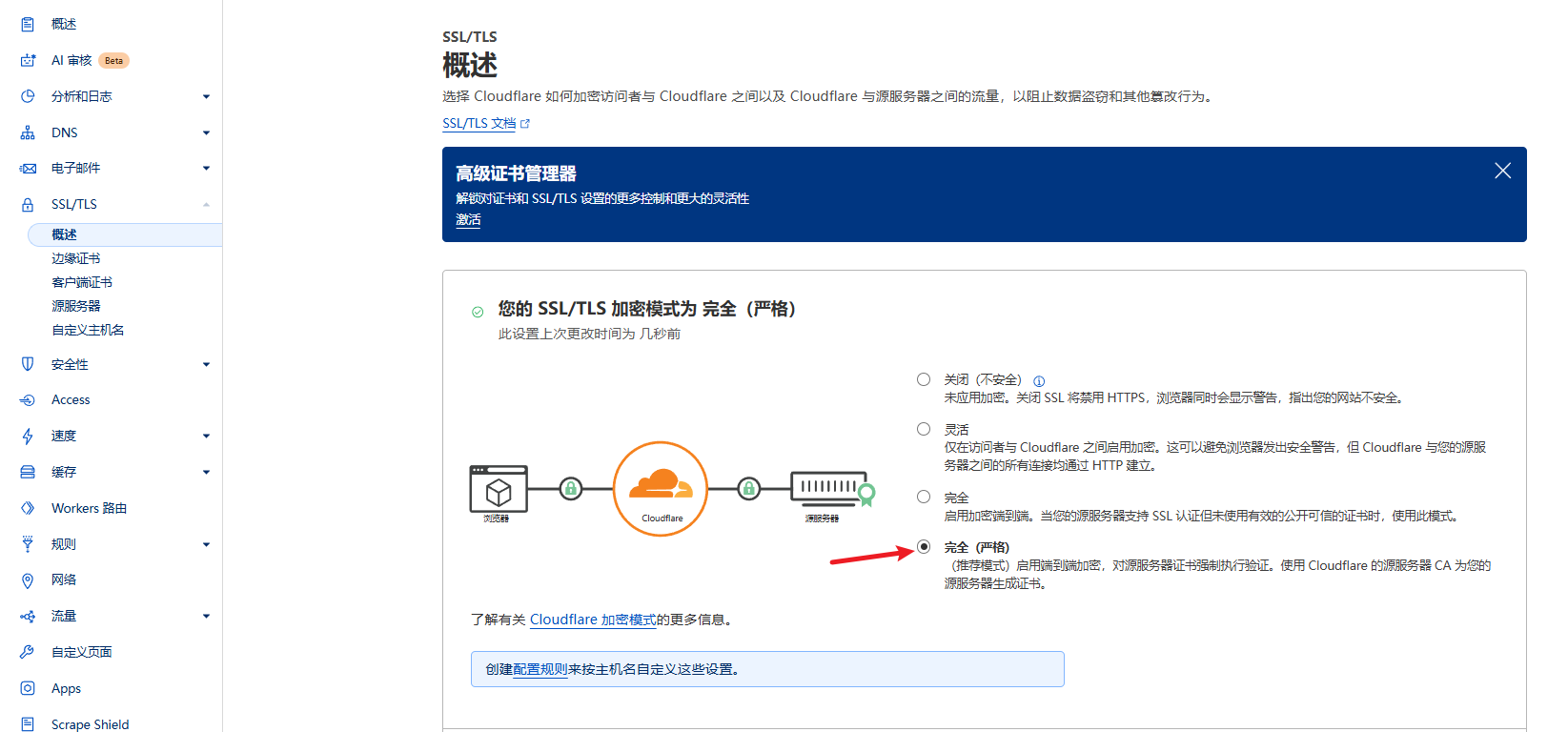Click the 电子邮件 envelope icon
Screen dimensions: 1568x732
coord(28,168)
